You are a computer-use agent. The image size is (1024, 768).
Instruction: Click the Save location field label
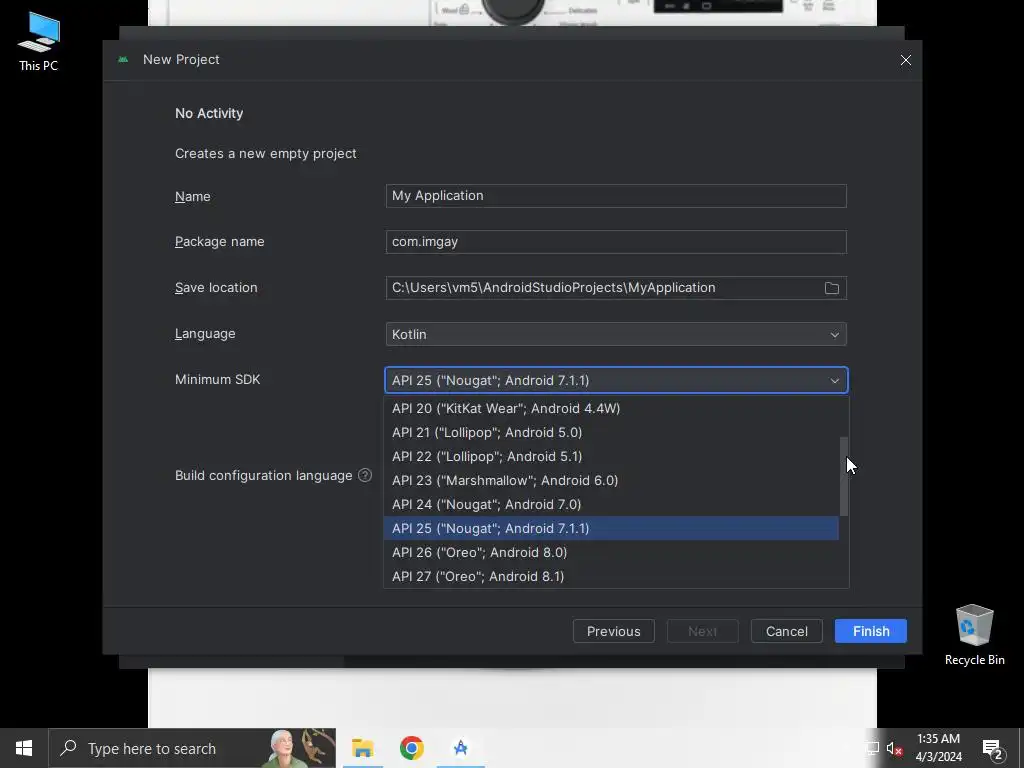coord(216,287)
